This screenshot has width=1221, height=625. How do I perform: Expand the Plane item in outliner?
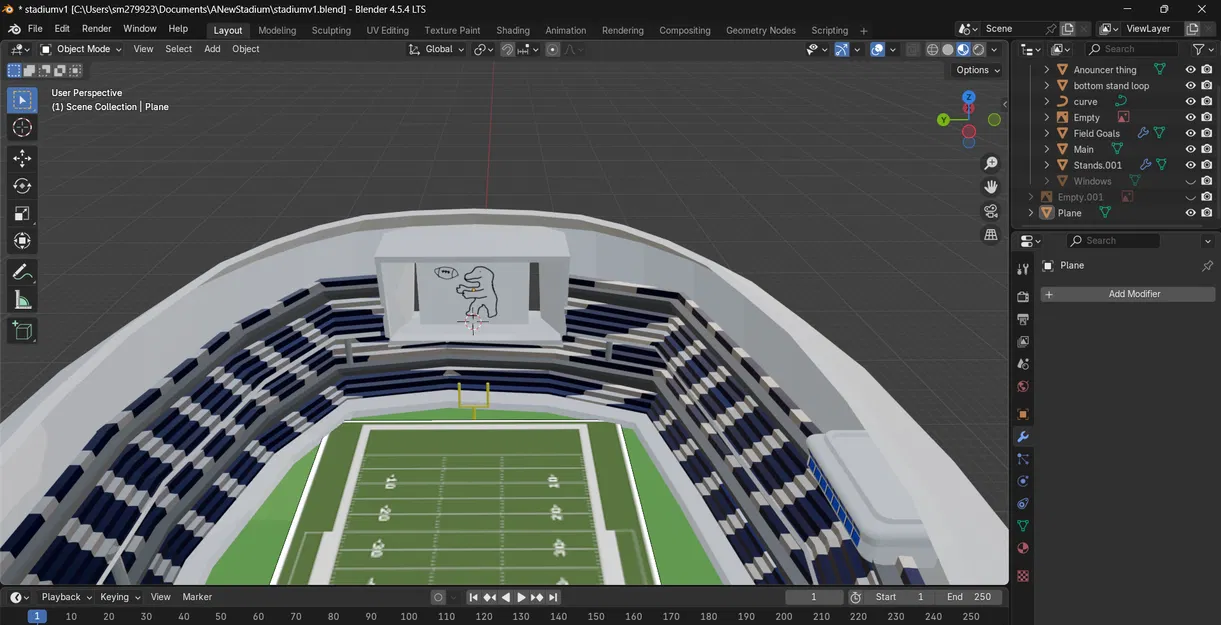point(1031,213)
